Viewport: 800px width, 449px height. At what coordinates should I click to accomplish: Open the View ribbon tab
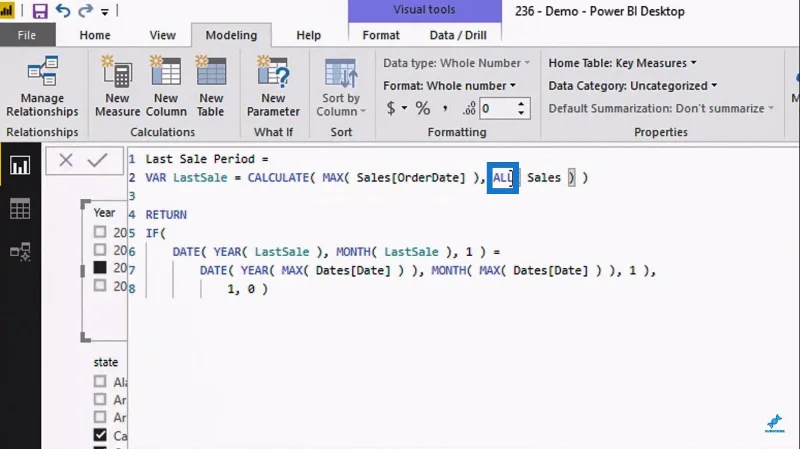coord(163,35)
